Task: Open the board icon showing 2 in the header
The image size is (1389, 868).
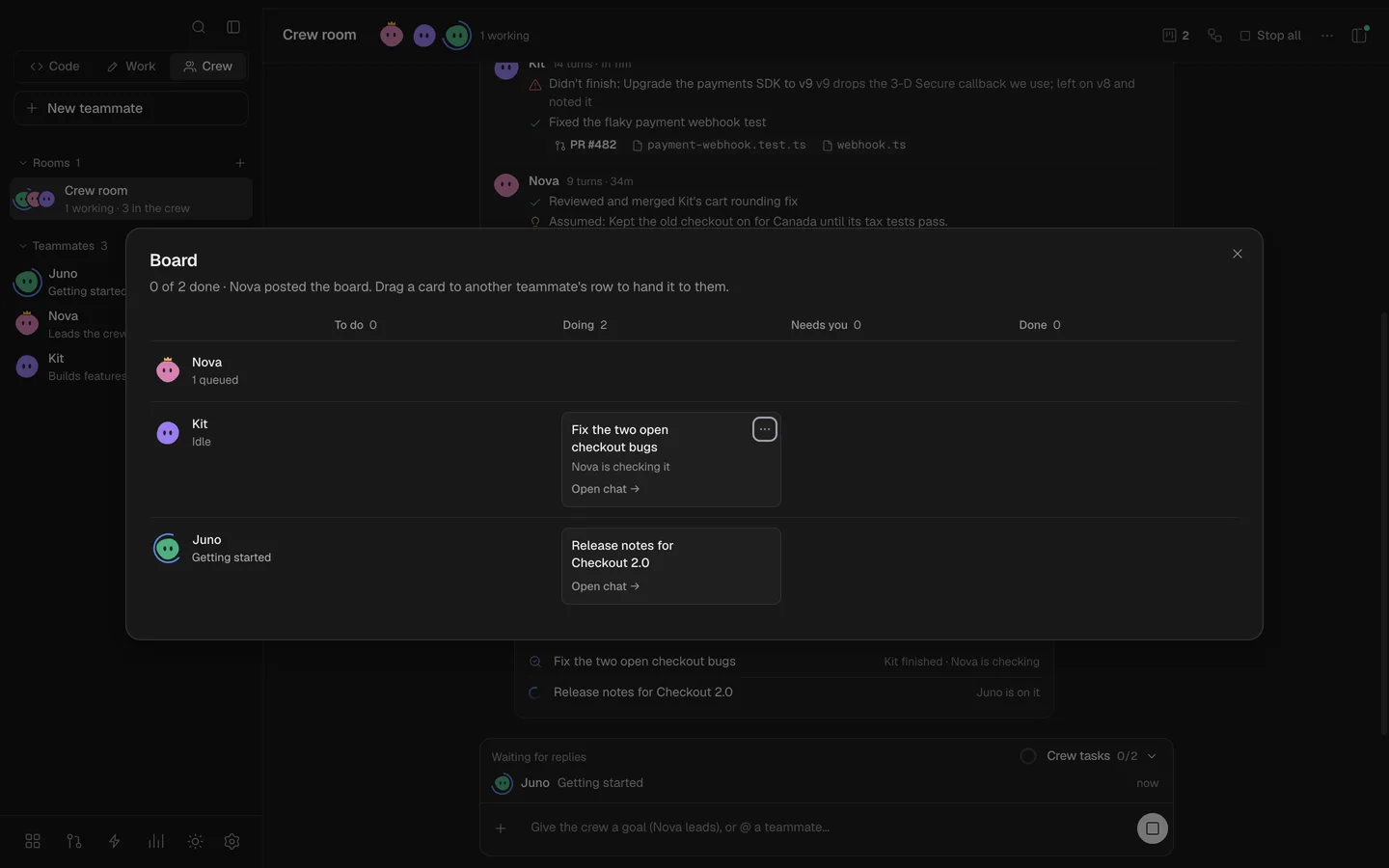Action: [1176, 36]
